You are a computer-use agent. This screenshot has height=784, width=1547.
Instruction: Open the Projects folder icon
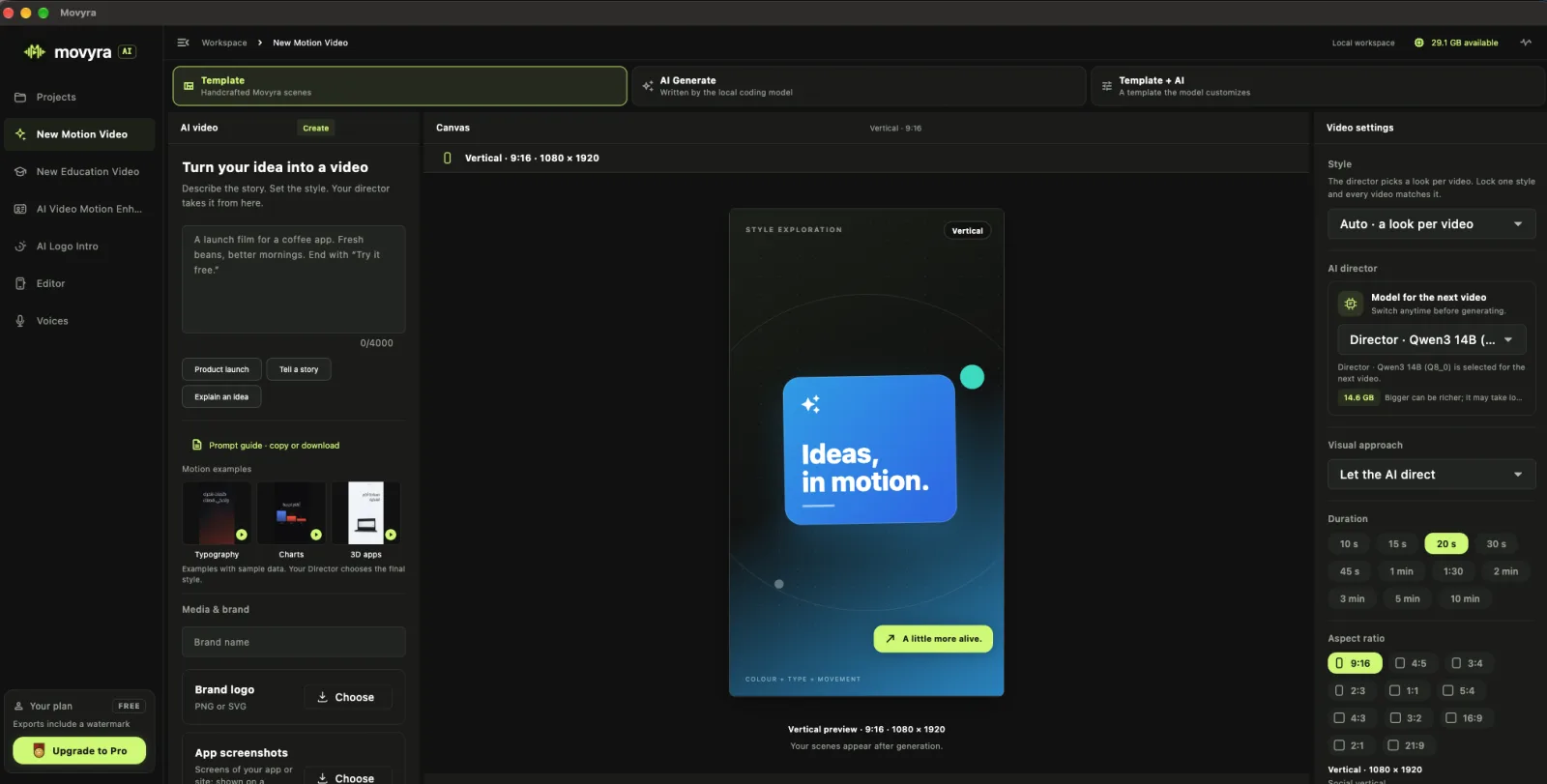20,98
